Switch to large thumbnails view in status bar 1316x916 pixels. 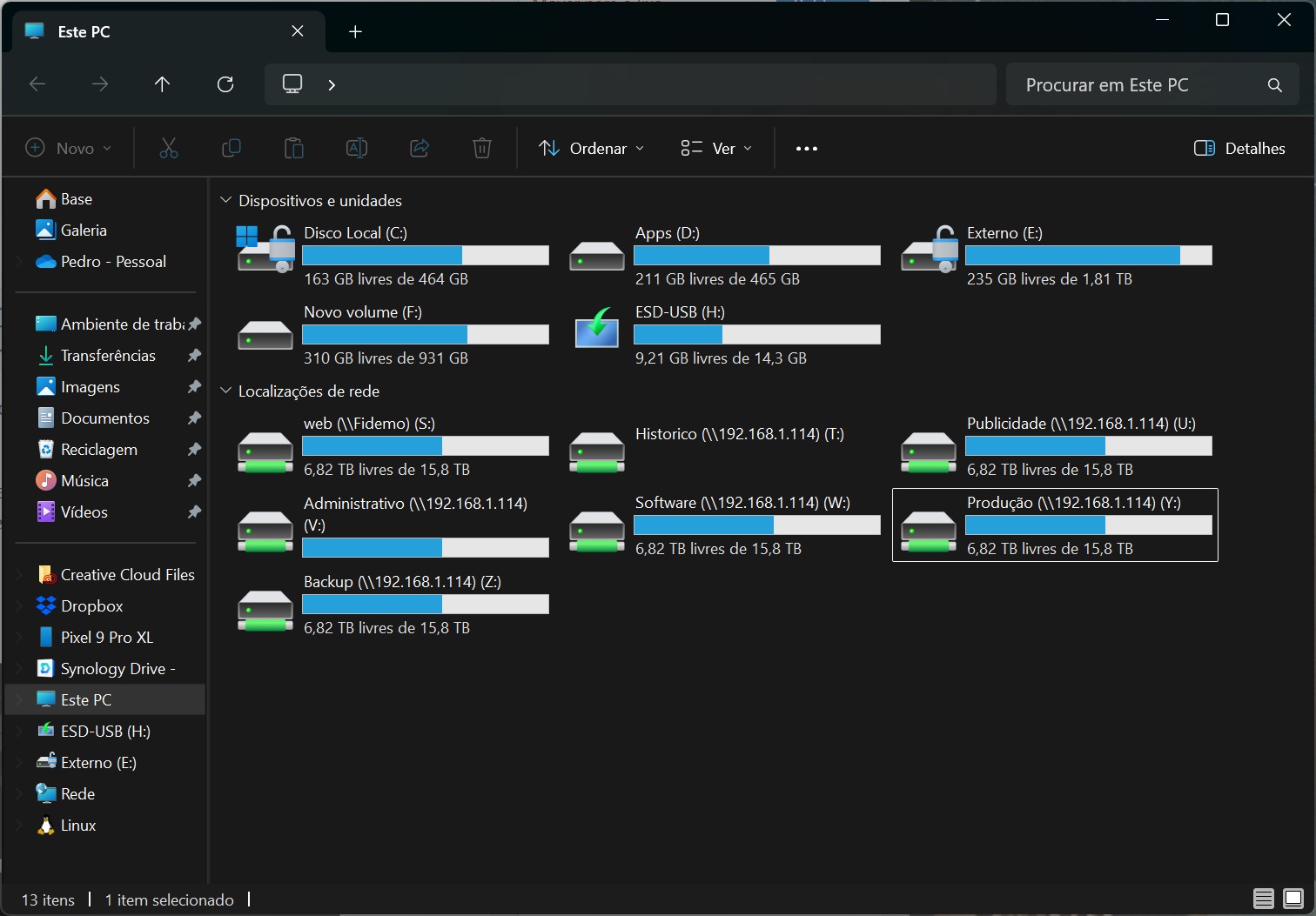click(x=1293, y=899)
